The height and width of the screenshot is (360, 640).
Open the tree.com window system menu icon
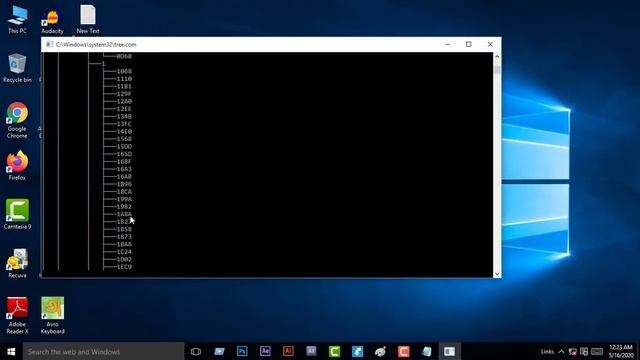[x=49, y=44]
